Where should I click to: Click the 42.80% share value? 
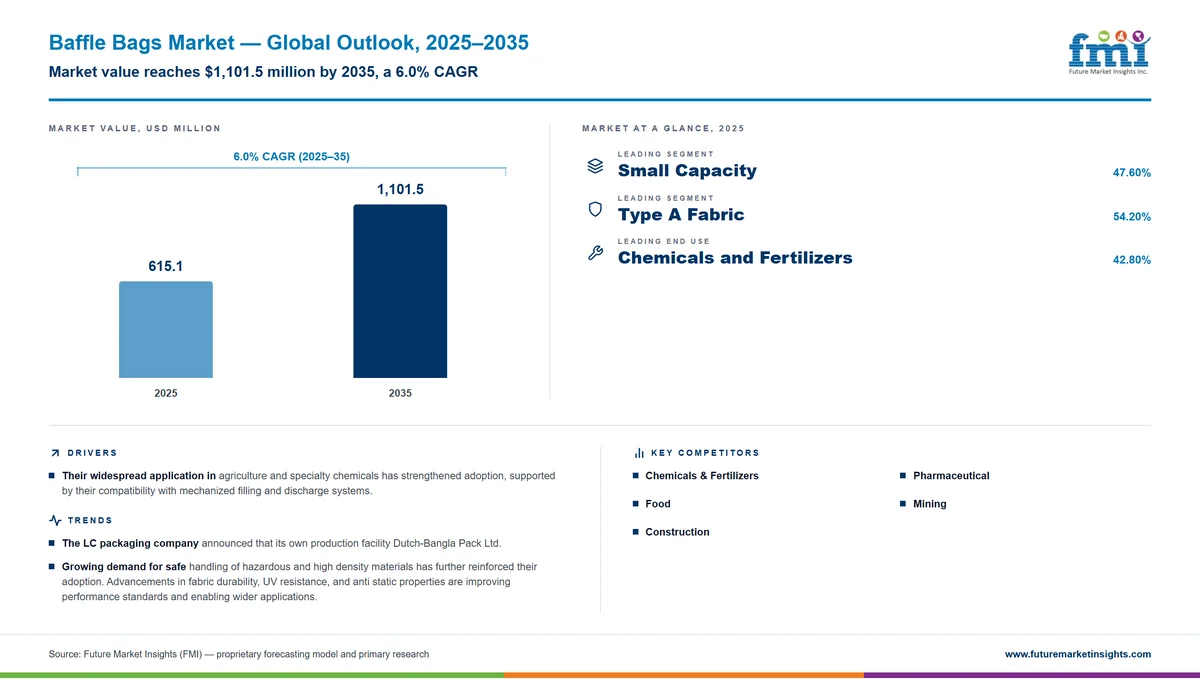click(x=1132, y=260)
